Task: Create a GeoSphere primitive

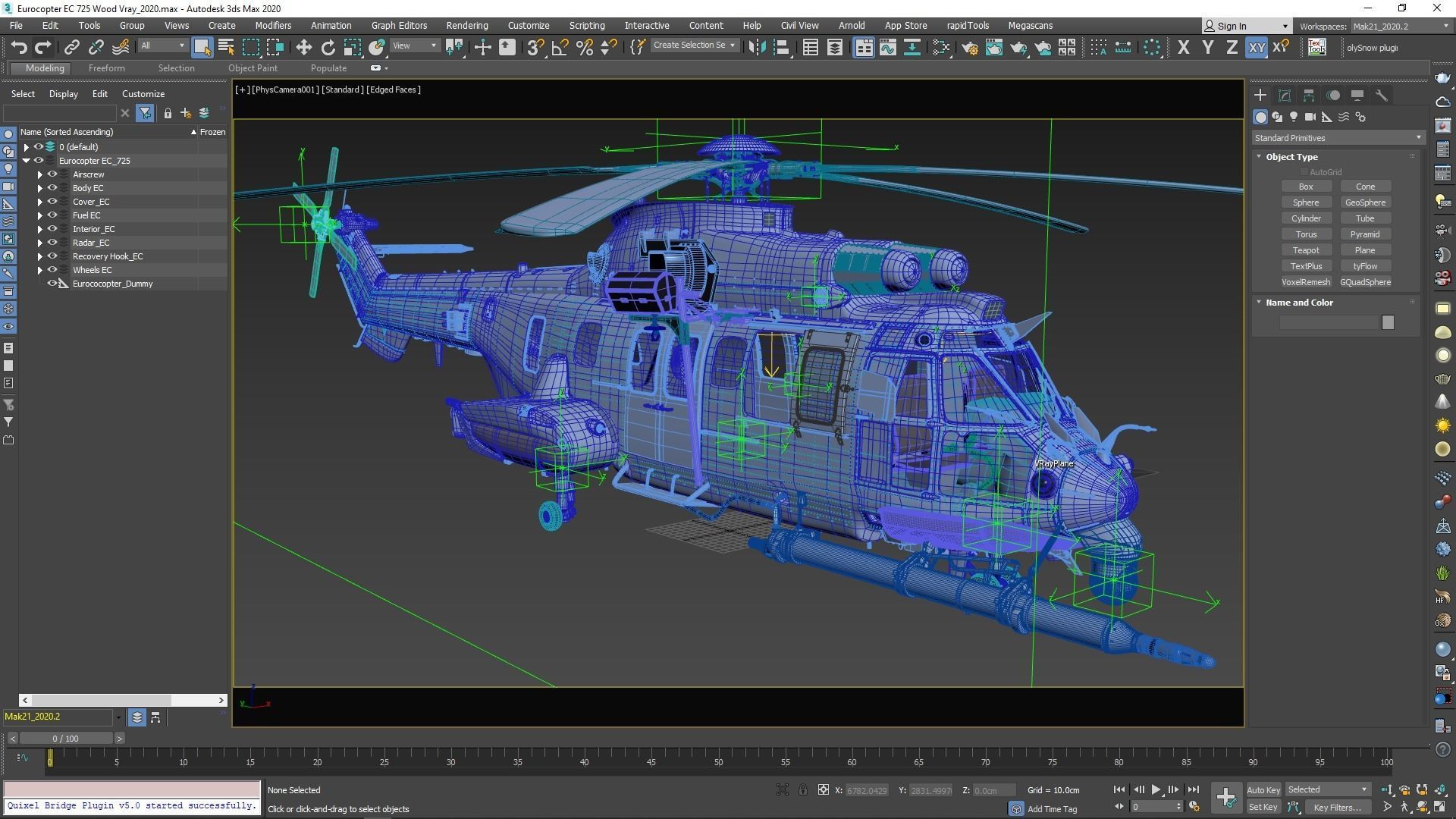Action: (1365, 202)
